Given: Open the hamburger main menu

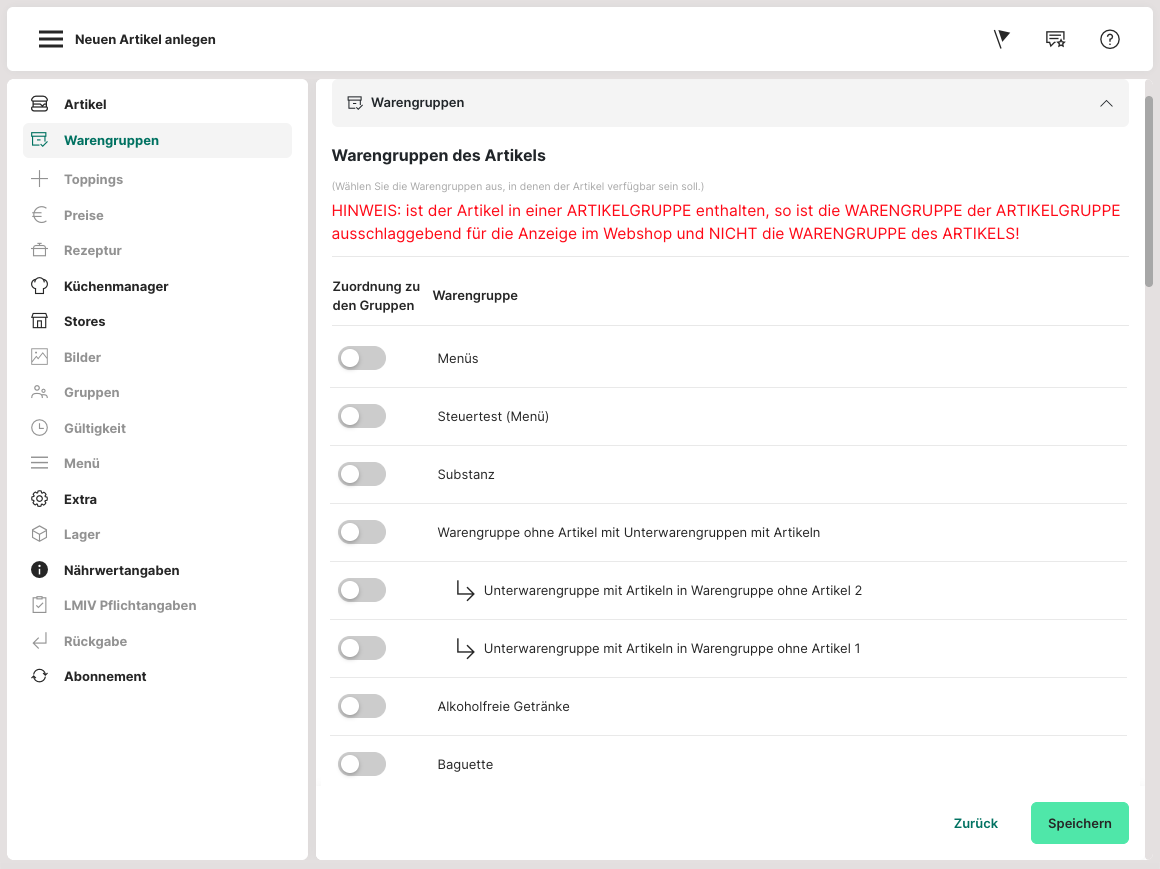Looking at the screenshot, I should (51, 39).
